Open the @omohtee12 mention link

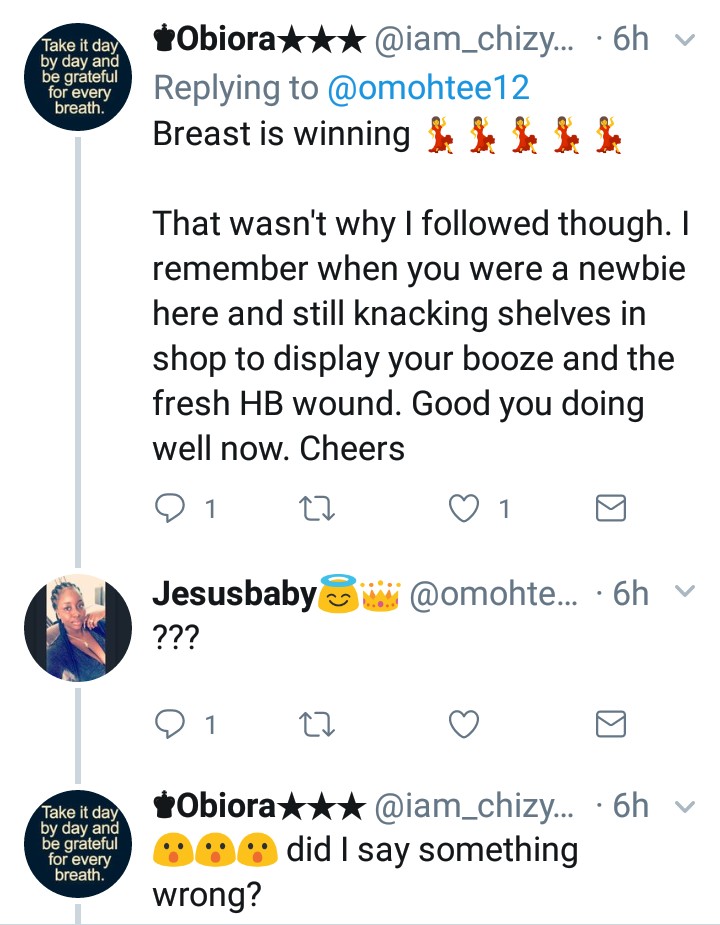coord(428,88)
